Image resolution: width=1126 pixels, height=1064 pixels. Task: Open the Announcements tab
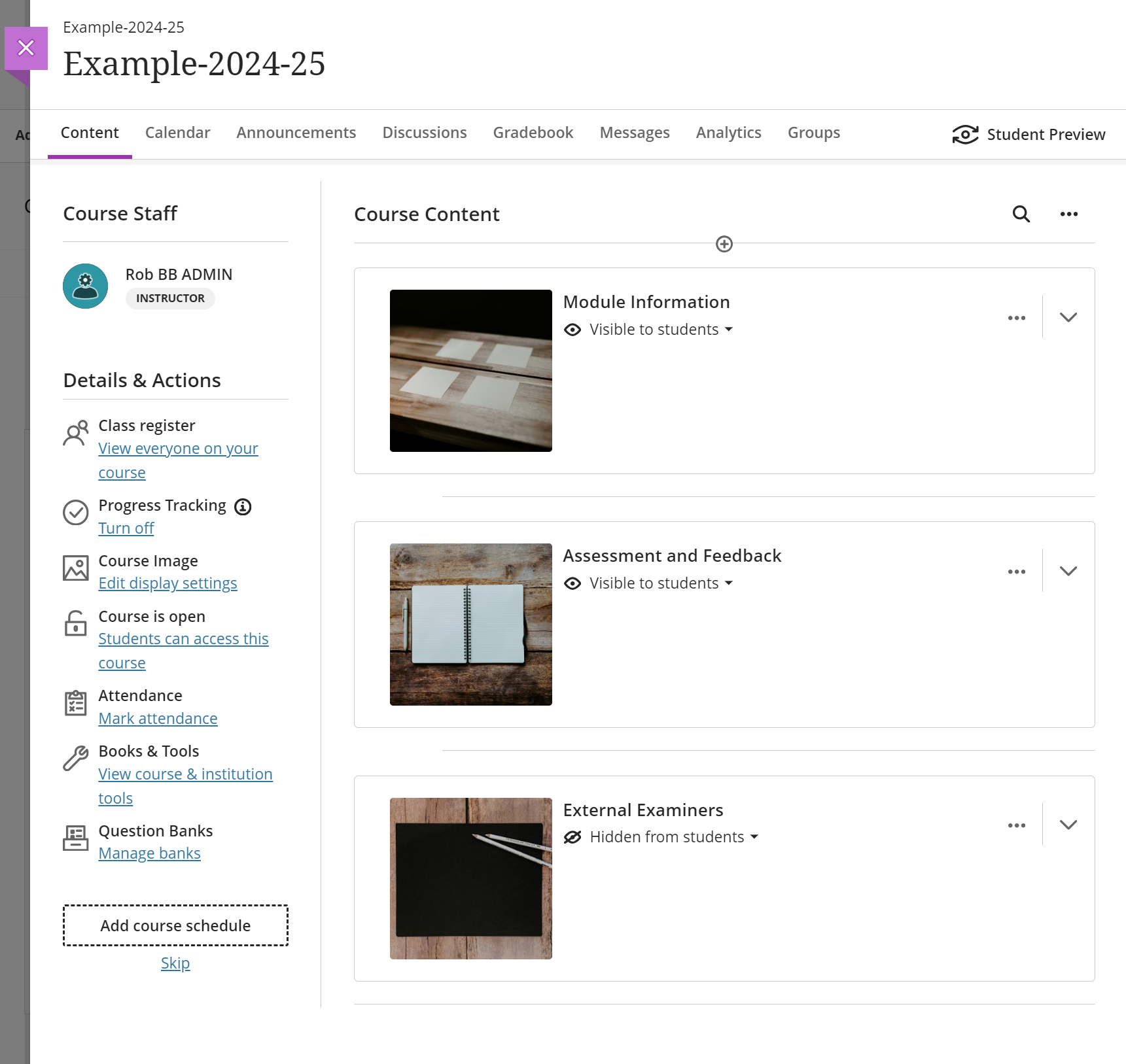296,133
